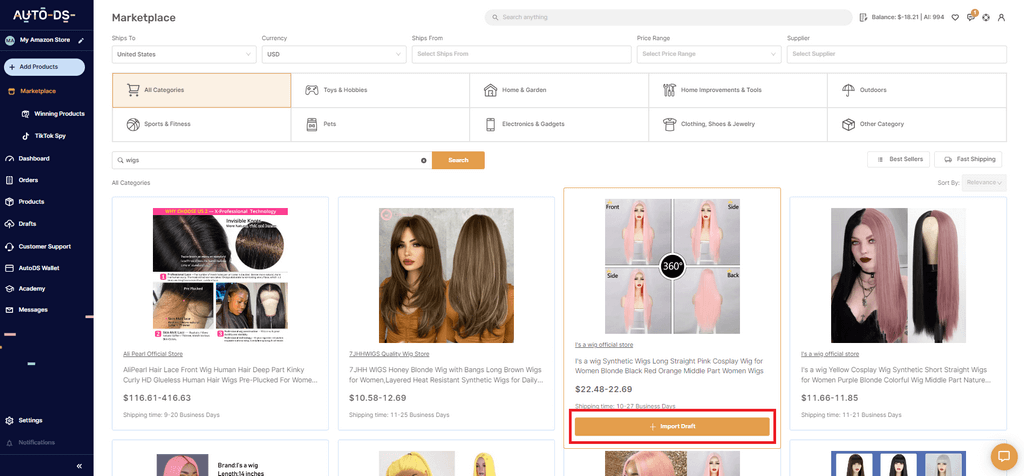
Task: Click the edit pencil beside My Amazon Store
Action: [81, 40]
